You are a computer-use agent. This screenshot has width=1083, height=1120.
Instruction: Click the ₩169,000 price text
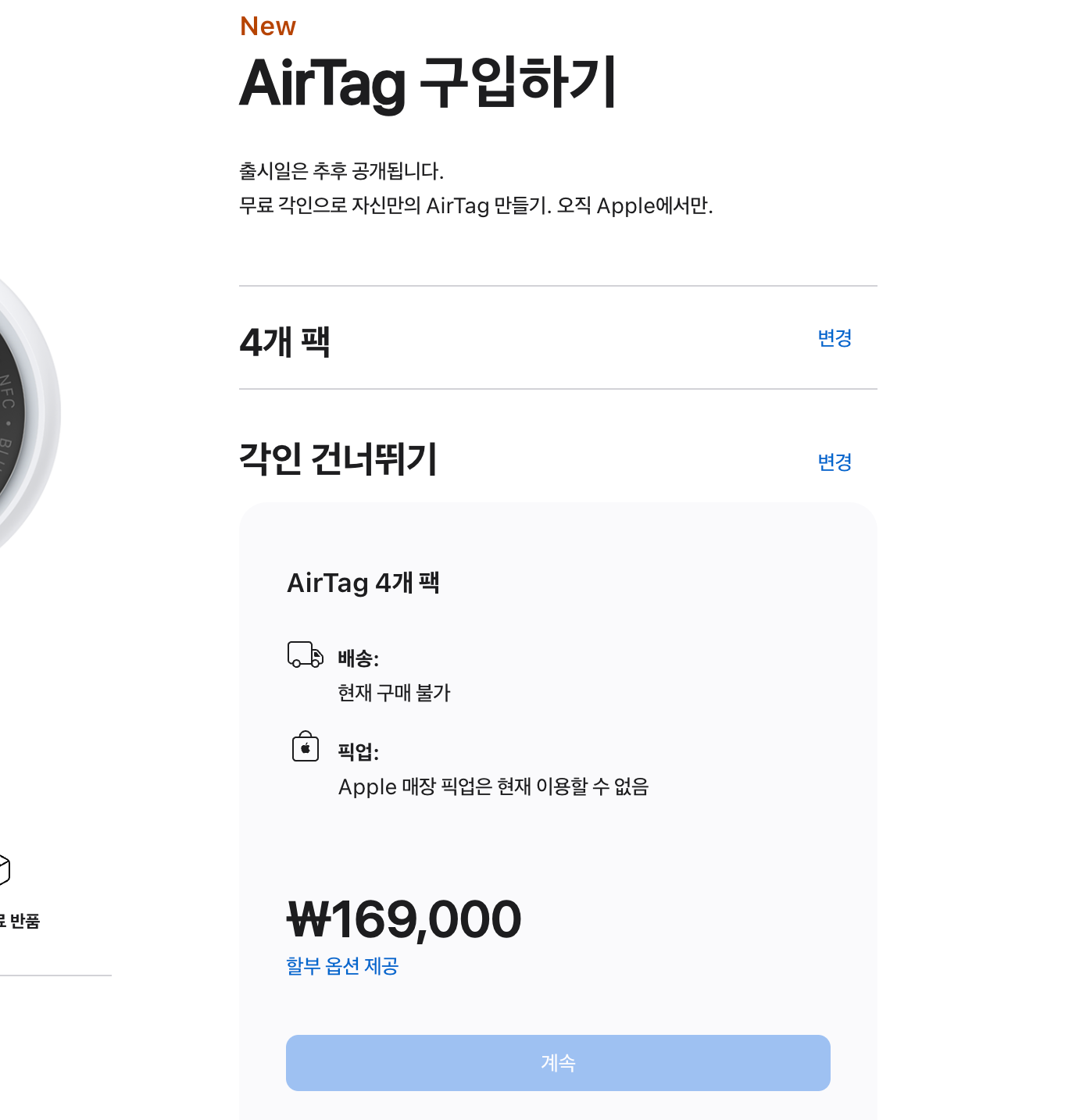pos(404,919)
